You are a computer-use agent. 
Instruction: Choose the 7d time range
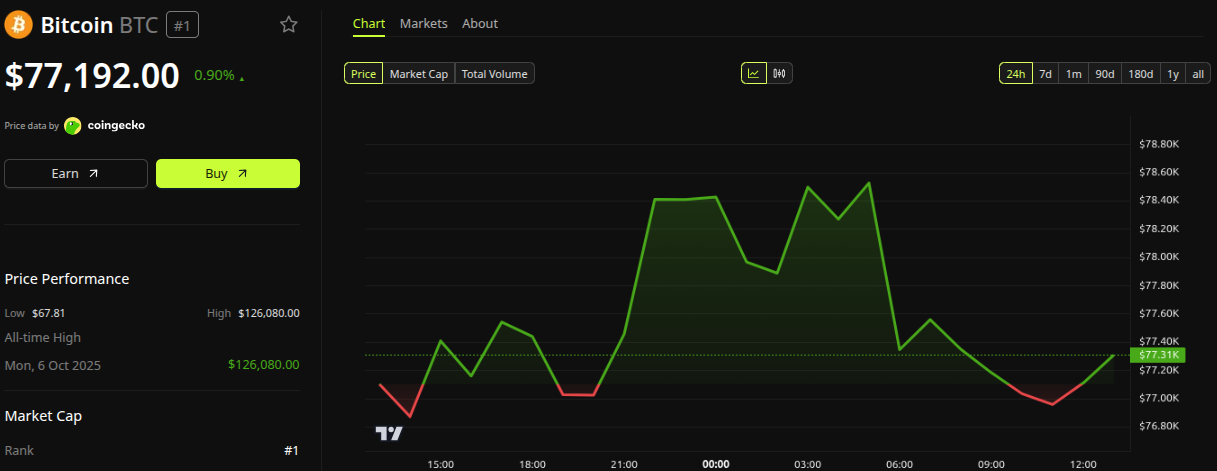tap(1045, 73)
